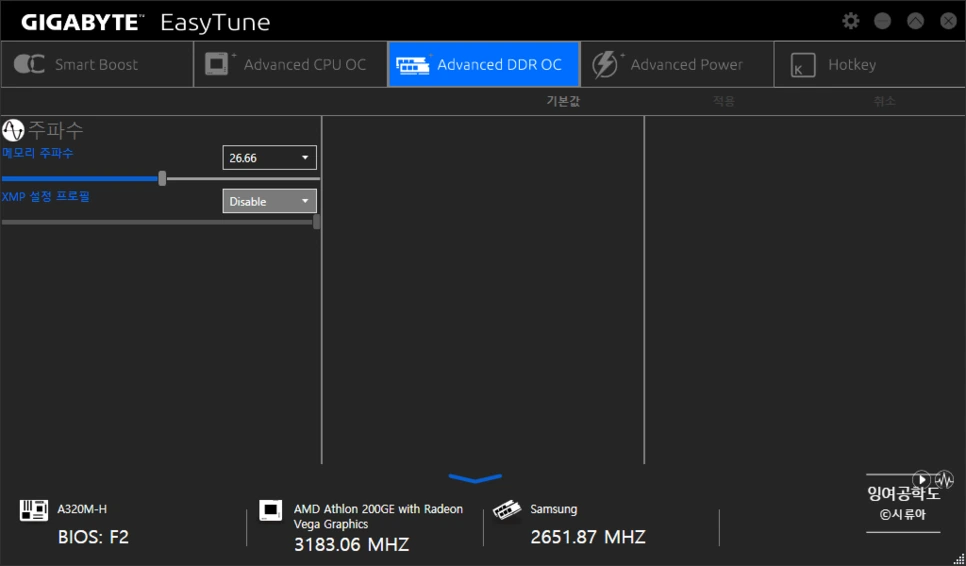Screen dimensions: 966x566
Task: Click the 기본값 default button
Action: coord(563,101)
